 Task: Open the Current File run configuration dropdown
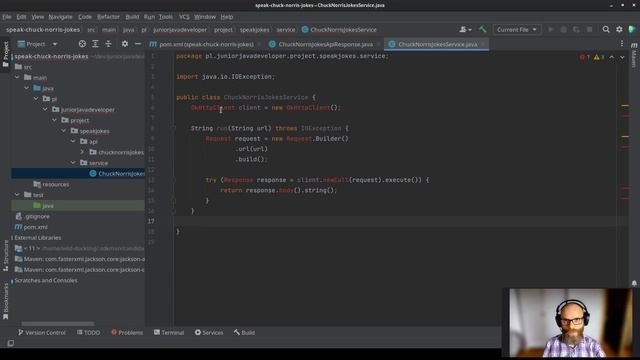[x=517, y=29]
